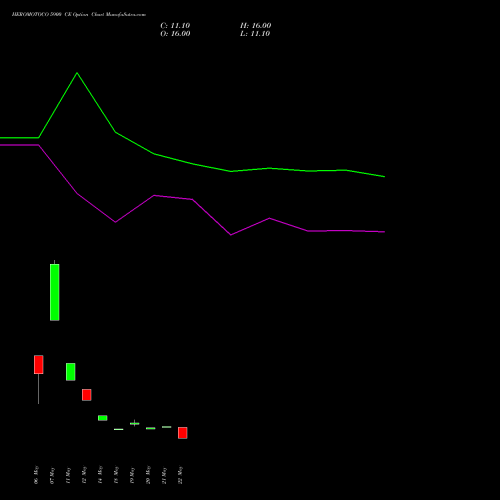Viewport: 500px width, 500px height.
Task: Click the 14 May date label
Action: click(100, 475)
